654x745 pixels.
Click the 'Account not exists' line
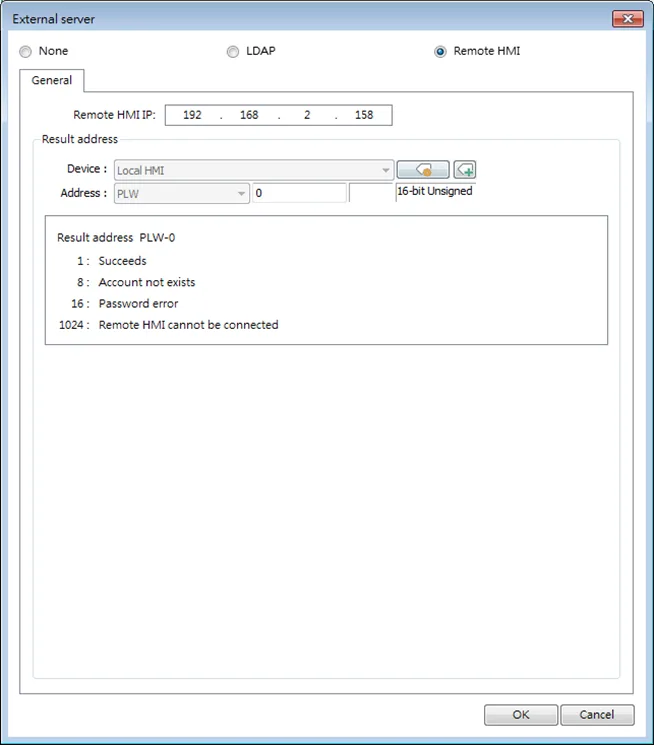click(x=136, y=282)
